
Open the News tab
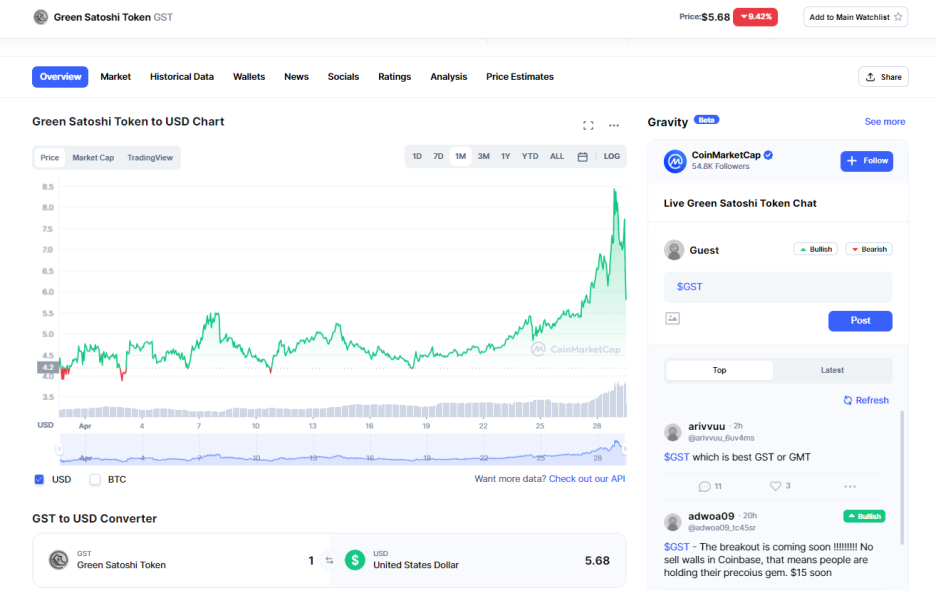296,77
